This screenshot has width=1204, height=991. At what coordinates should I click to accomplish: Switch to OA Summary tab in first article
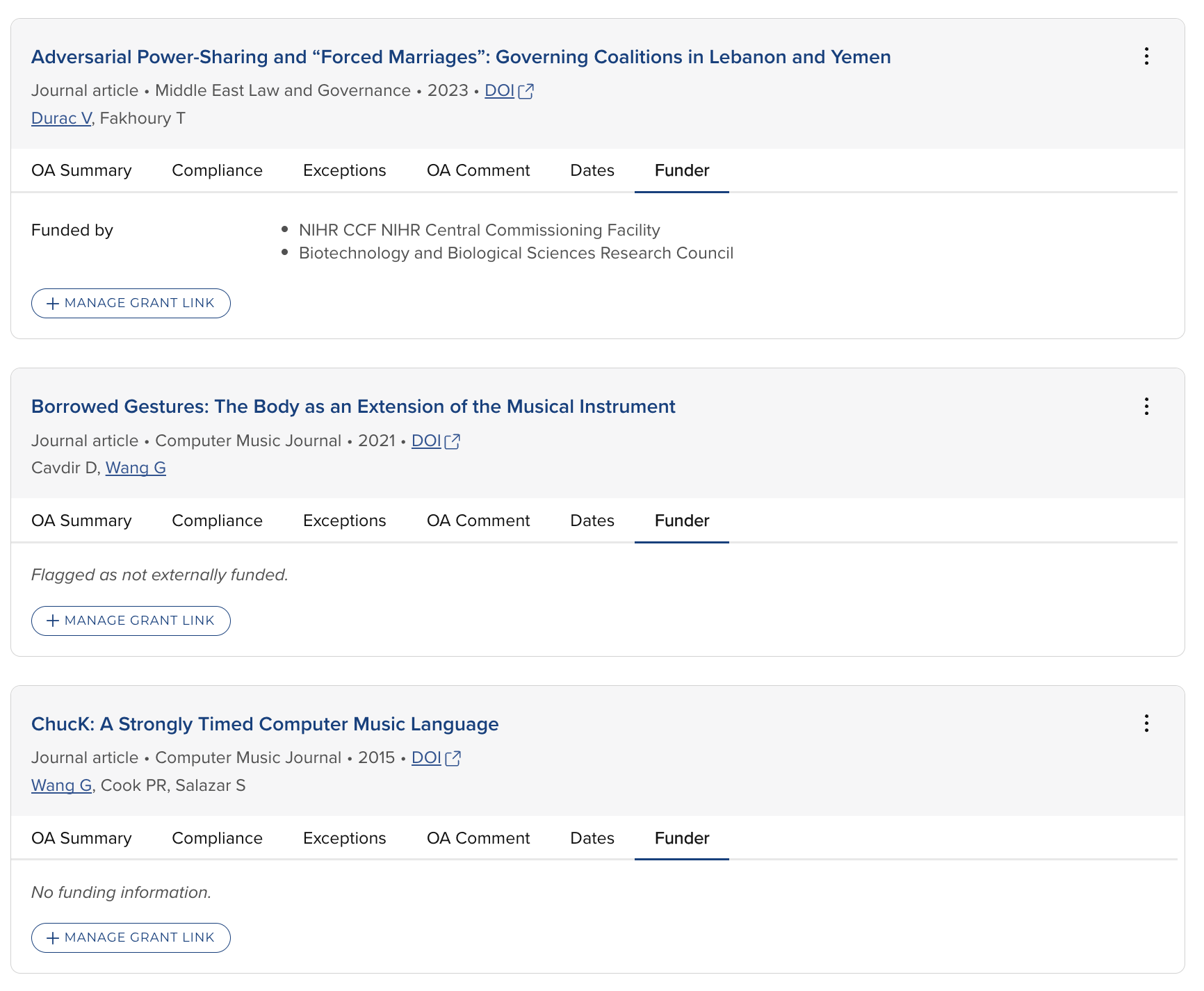[81, 170]
